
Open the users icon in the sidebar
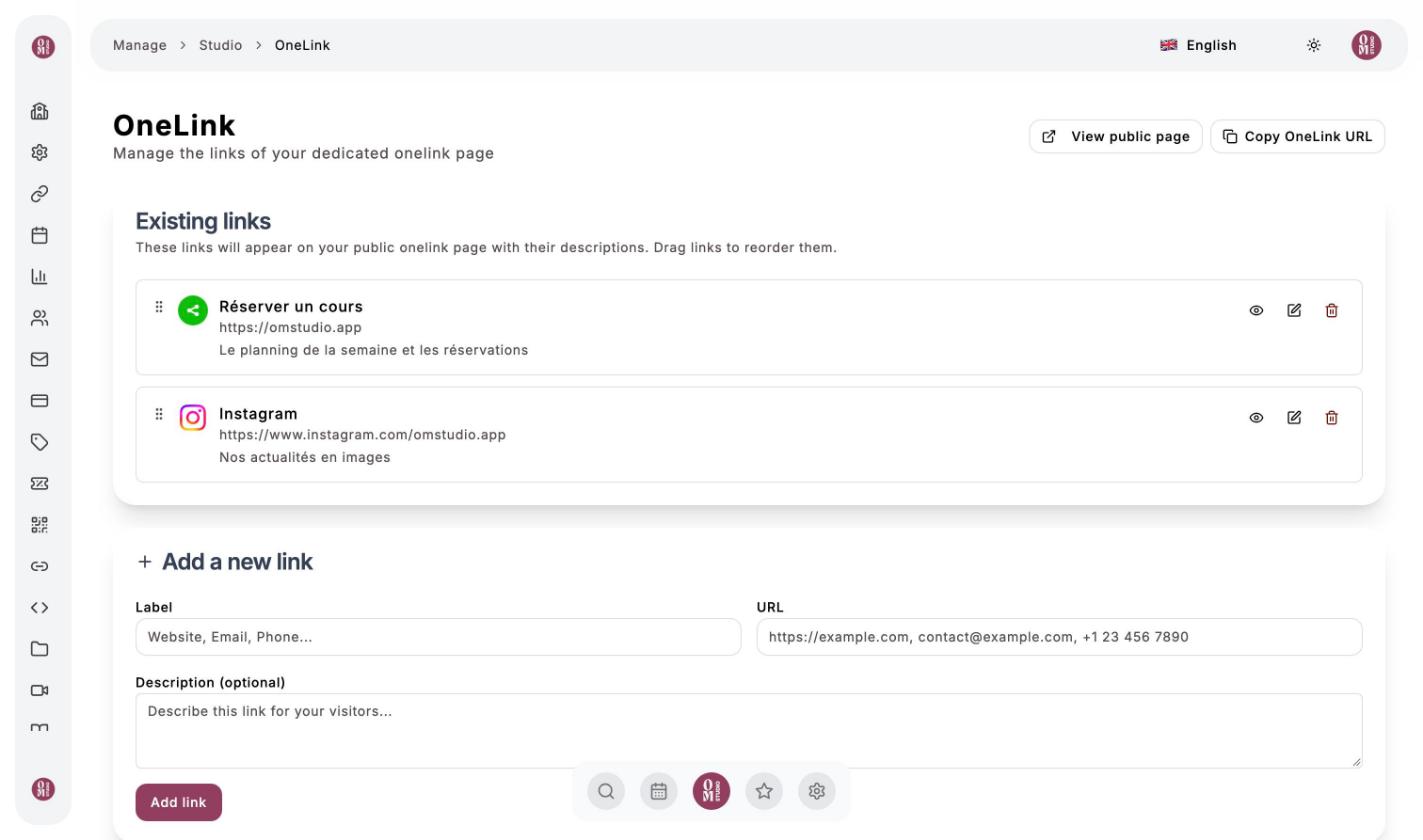[x=40, y=318]
